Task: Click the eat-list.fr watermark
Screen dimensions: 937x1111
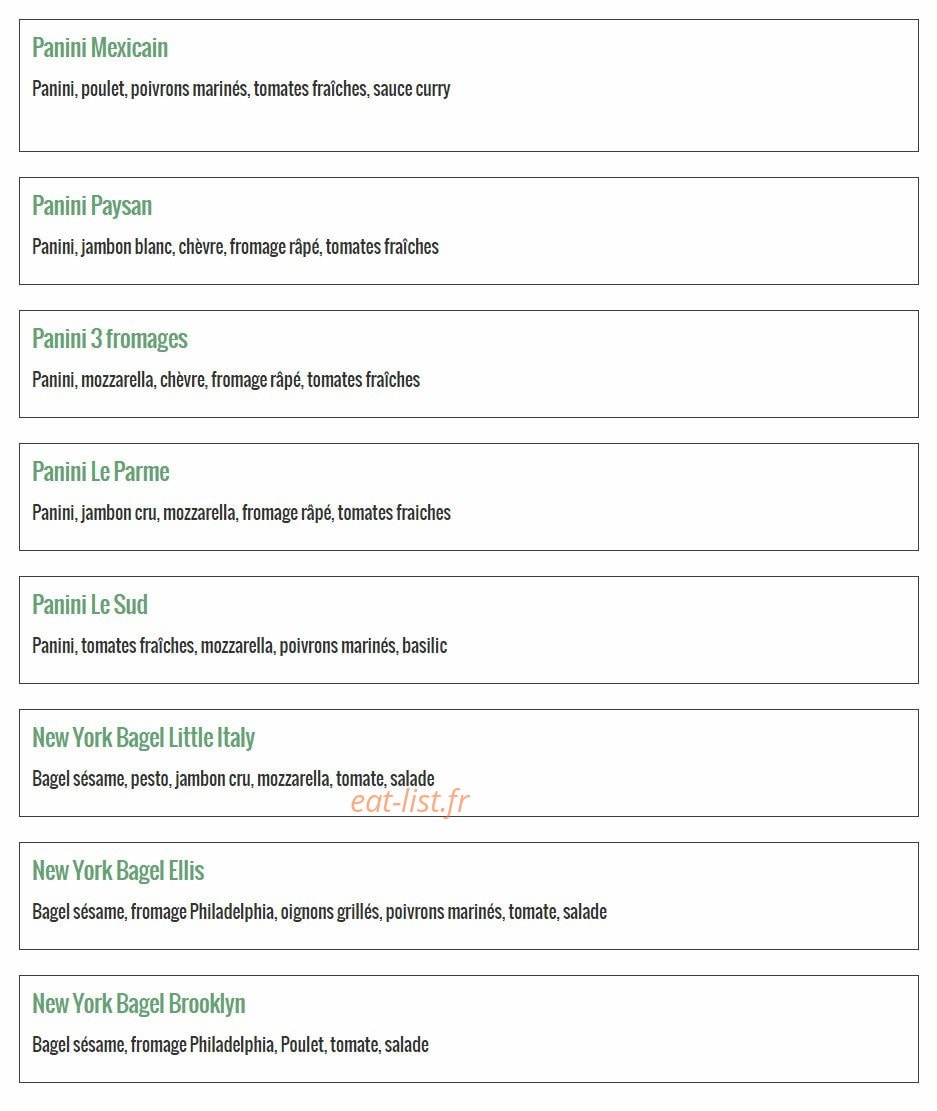Action: (x=410, y=801)
